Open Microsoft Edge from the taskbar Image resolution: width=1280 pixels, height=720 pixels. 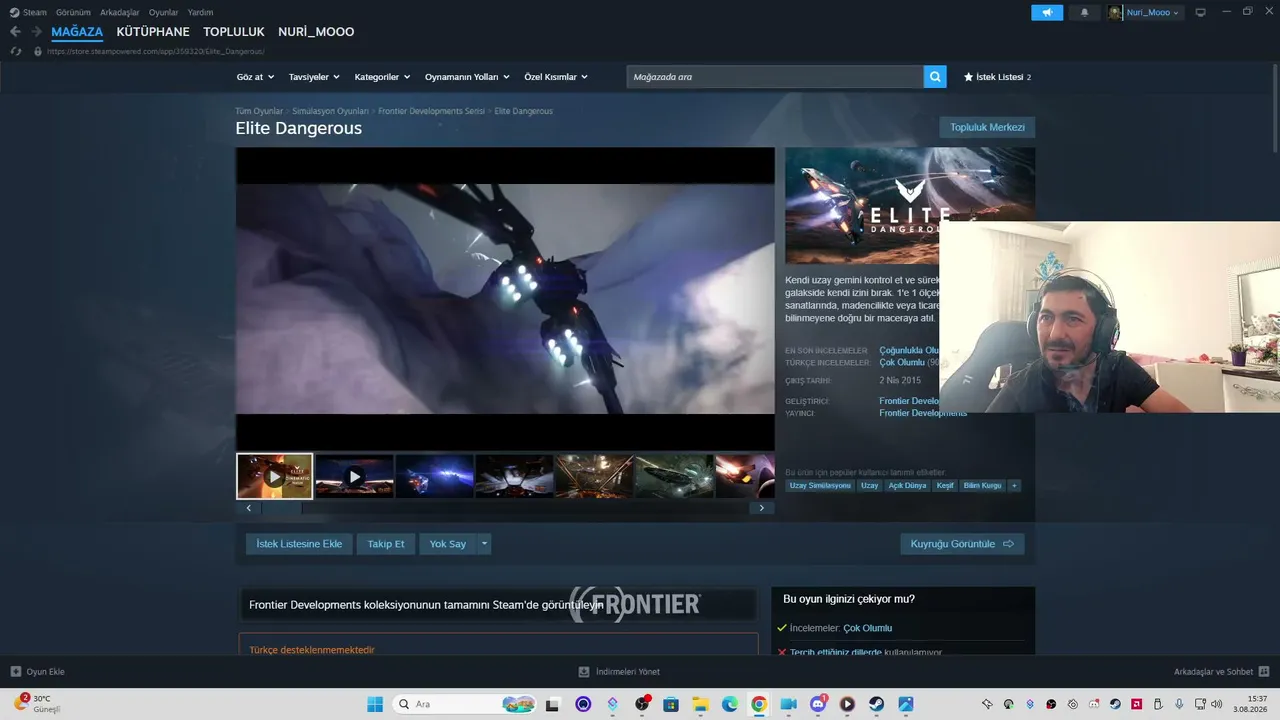pos(730,704)
